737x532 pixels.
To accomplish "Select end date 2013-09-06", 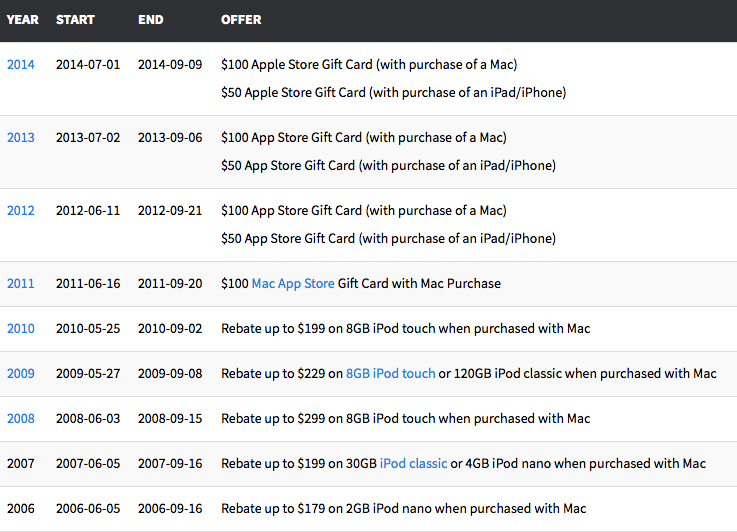I will (x=170, y=137).
